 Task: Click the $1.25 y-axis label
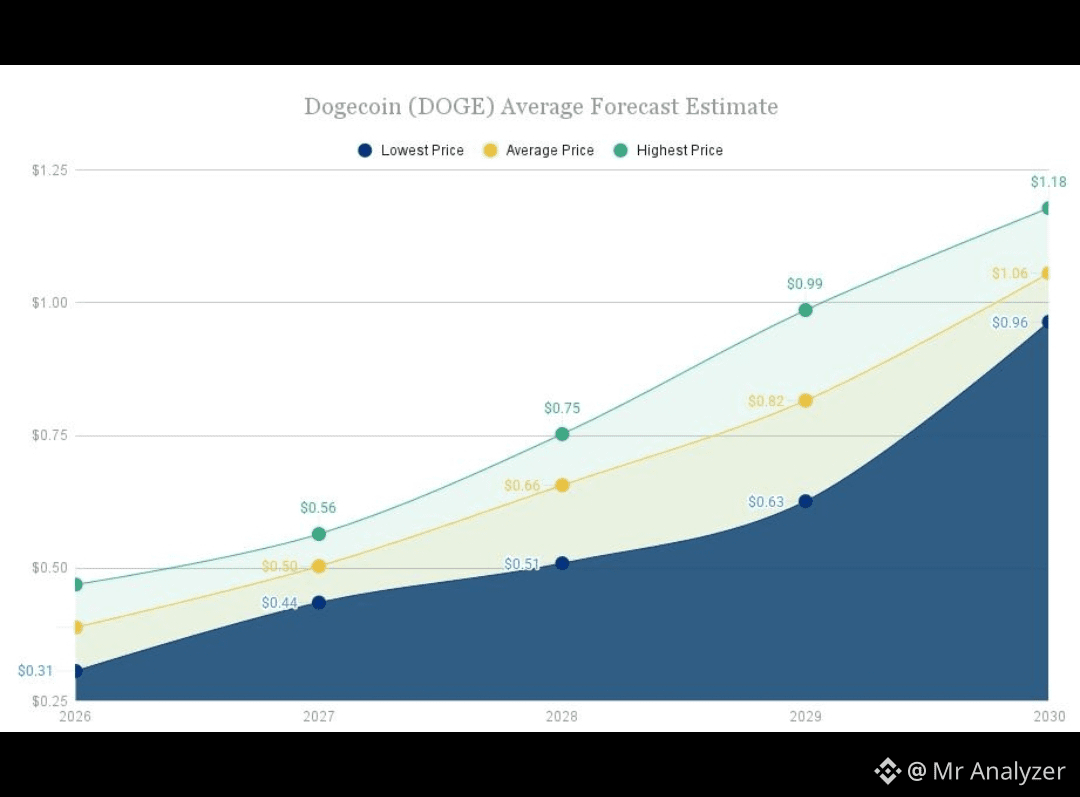(x=50, y=170)
